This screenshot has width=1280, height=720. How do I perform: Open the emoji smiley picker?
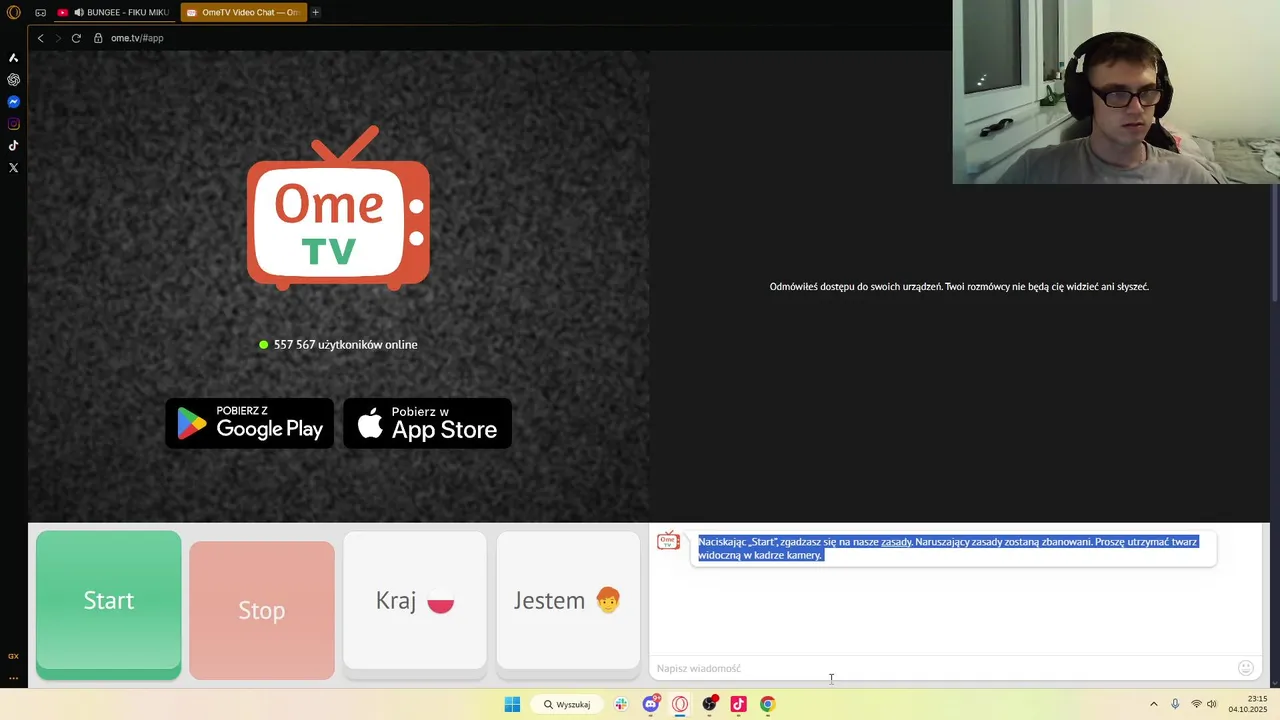(1246, 668)
